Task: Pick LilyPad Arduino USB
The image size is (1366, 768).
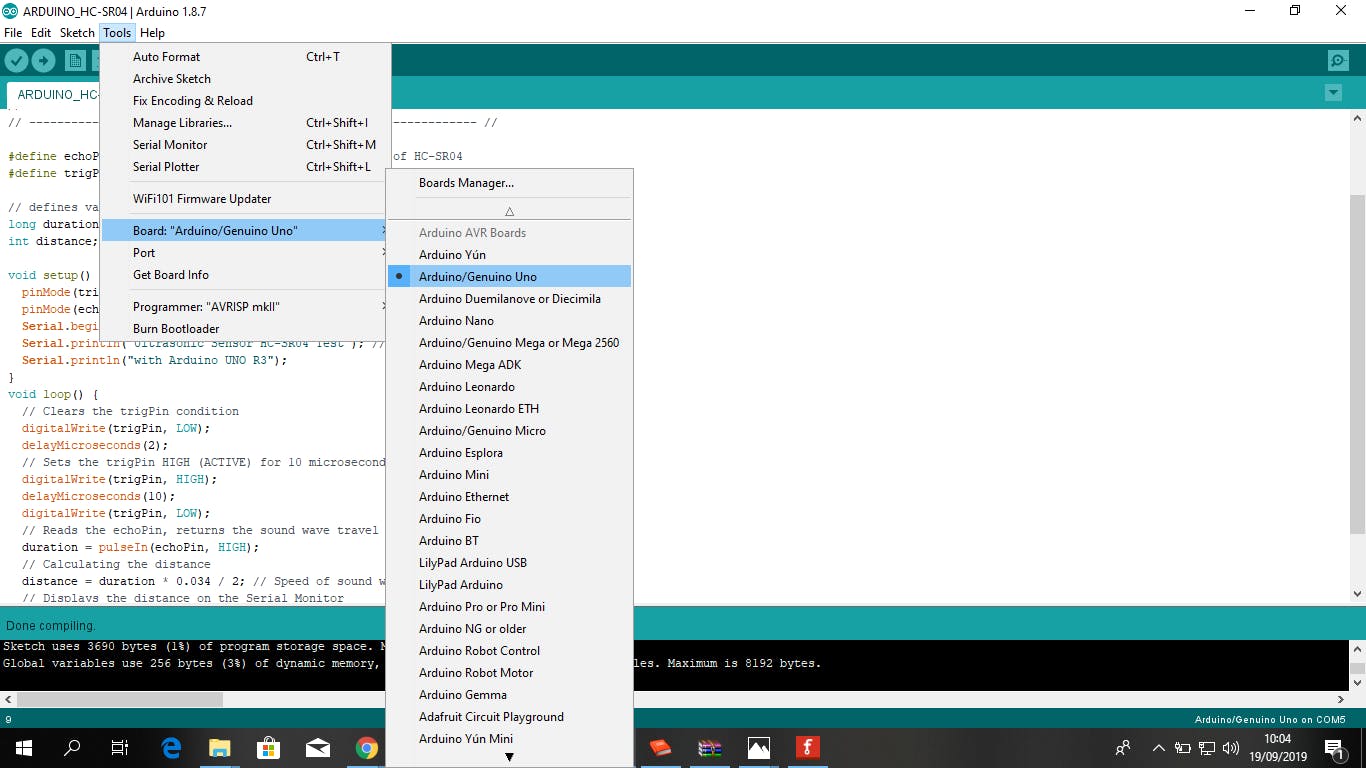Action: pyautogui.click(x=509, y=563)
